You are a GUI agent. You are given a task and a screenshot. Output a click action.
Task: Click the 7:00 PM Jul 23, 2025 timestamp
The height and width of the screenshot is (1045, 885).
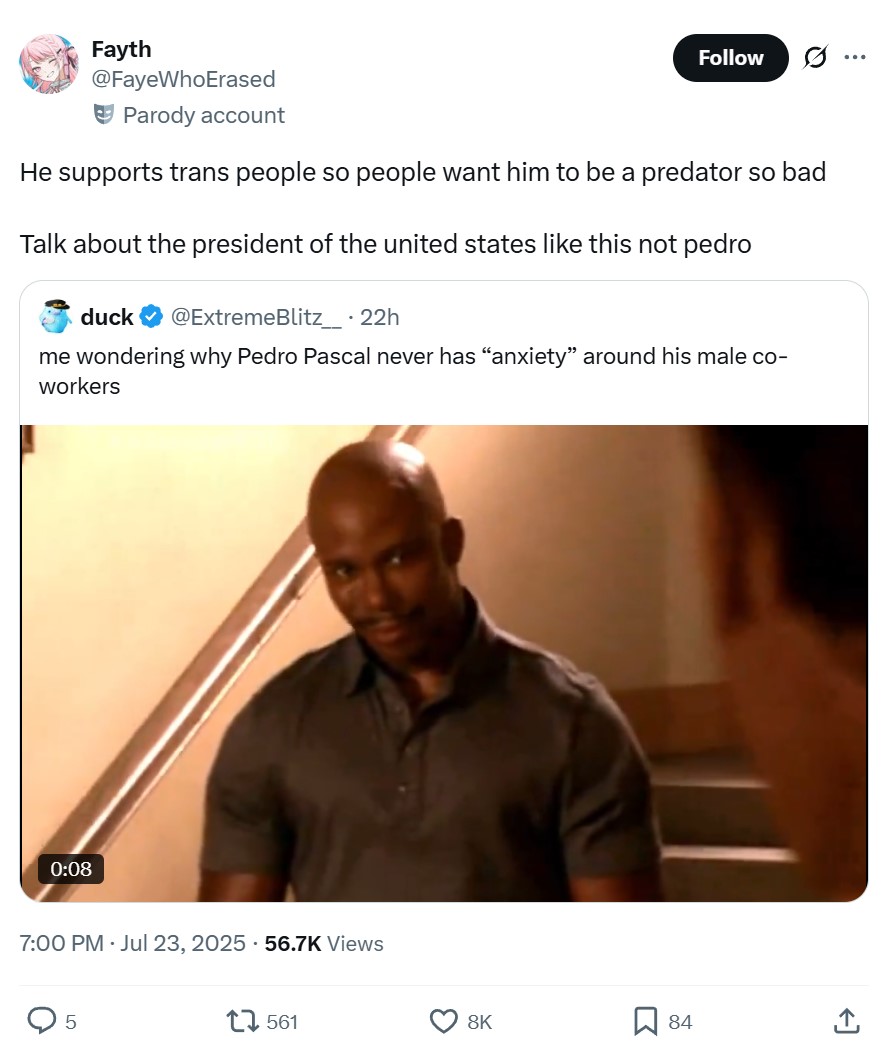tap(133, 943)
